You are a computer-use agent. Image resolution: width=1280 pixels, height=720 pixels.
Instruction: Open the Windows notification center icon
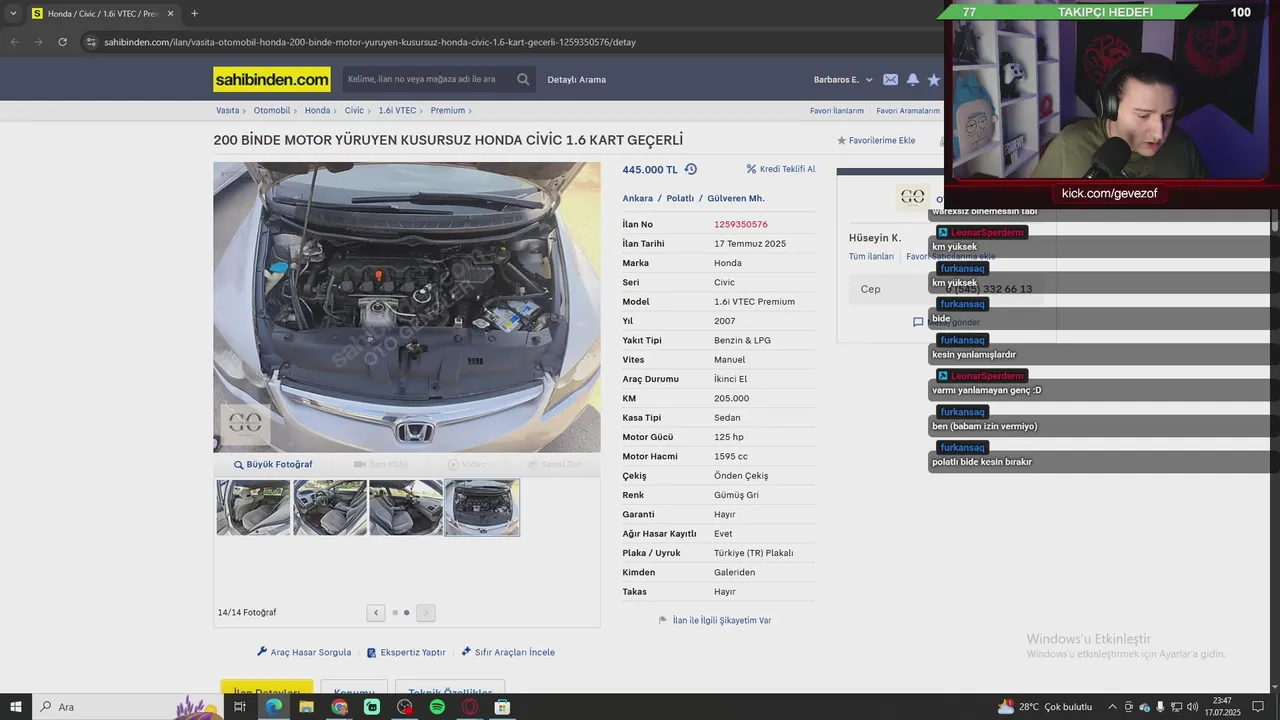(1258, 707)
